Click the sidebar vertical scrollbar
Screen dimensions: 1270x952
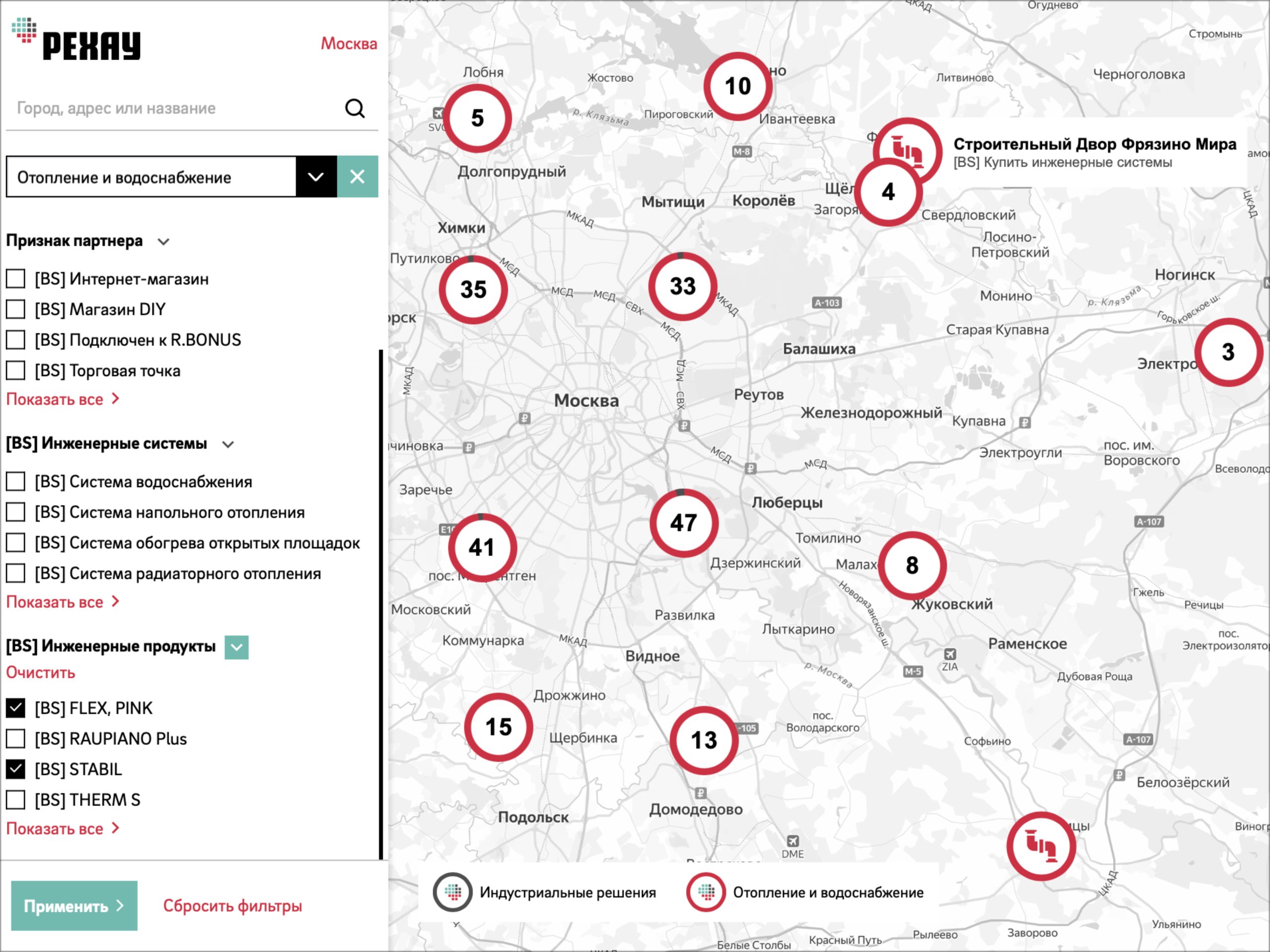pos(381,604)
